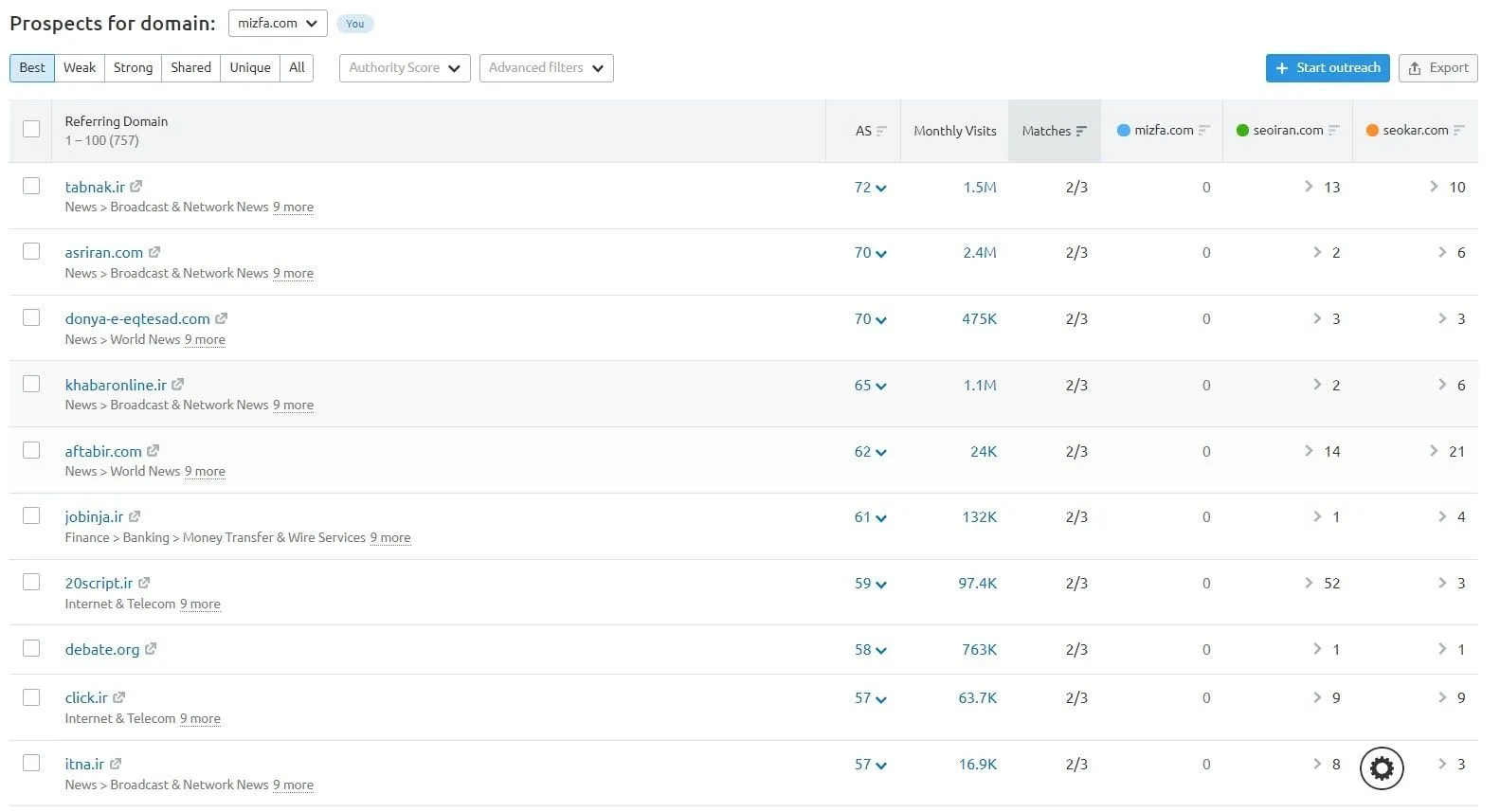1500x812 pixels.
Task: Open table settings gear icon
Action: click(1382, 768)
